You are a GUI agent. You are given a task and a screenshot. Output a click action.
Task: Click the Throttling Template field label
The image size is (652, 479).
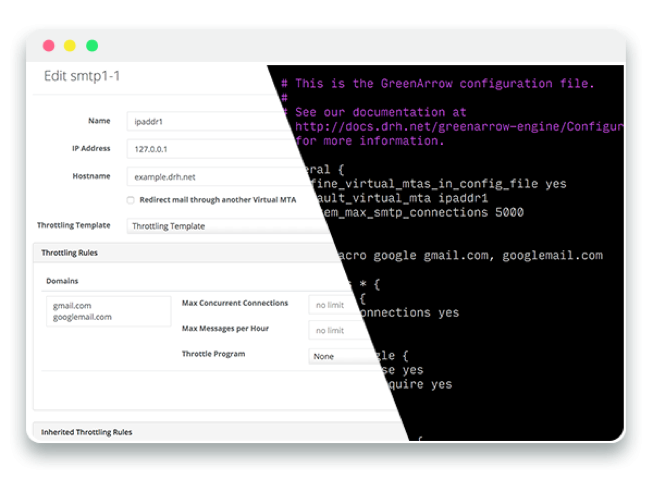pos(74,225)
